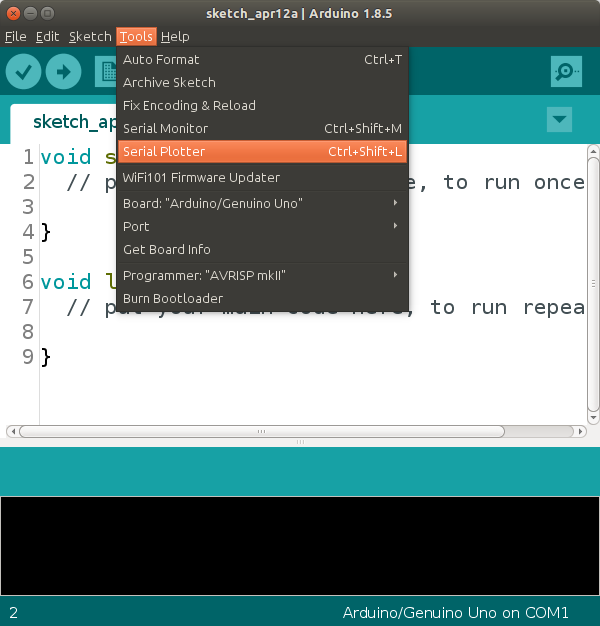600x626 pixels.
Task: Open the Help menu
Action: pos(175,37)
